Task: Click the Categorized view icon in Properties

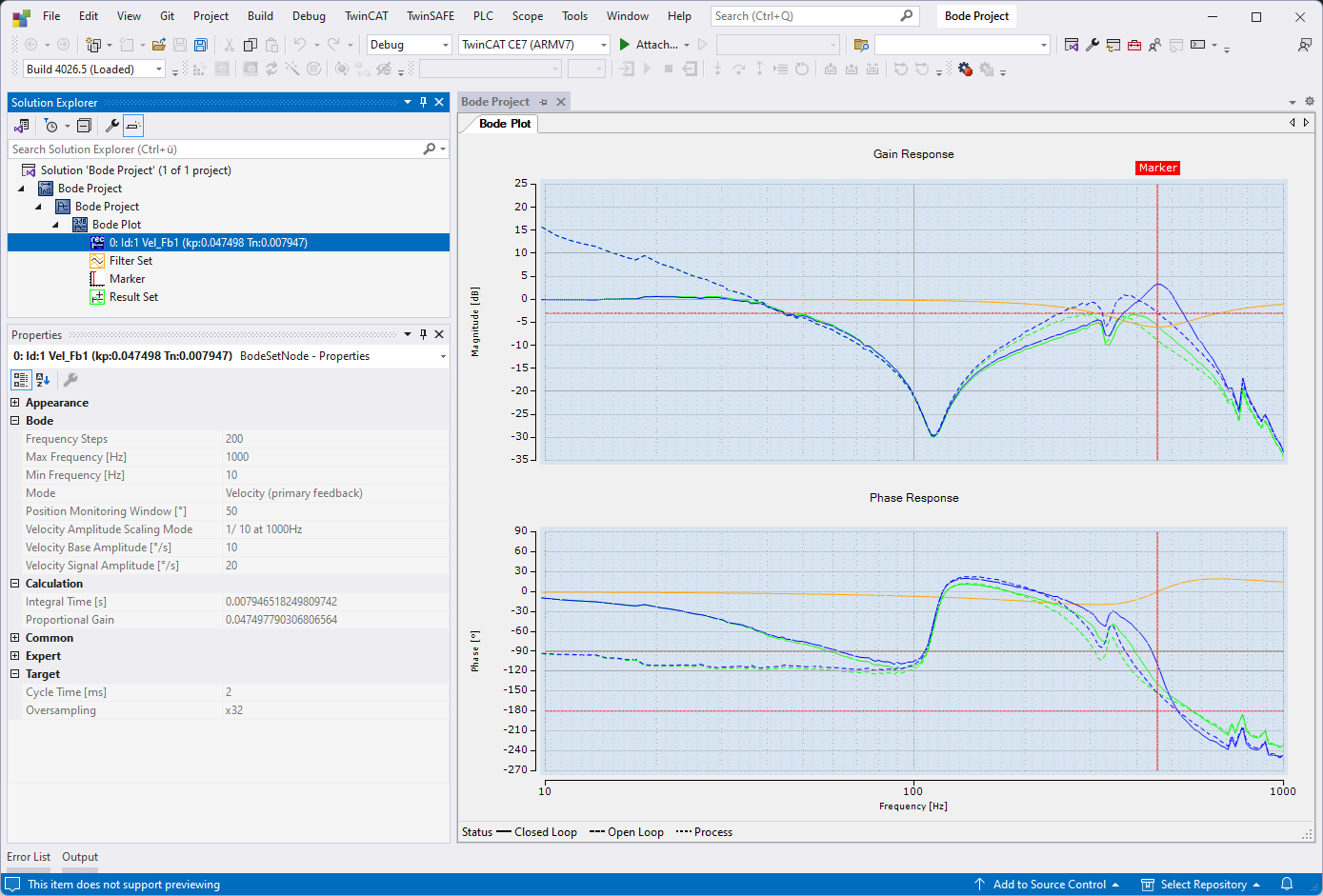Action: [x=21, y=380]
